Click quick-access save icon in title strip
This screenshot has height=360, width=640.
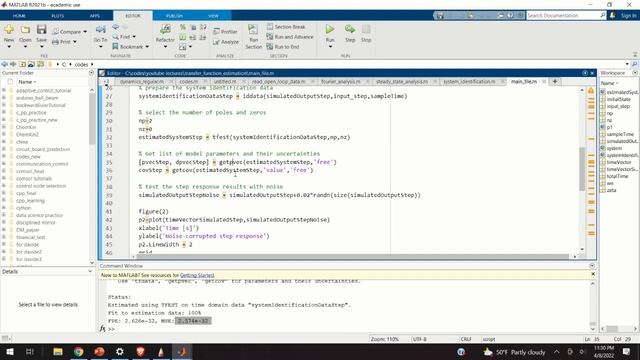pos(440,16)
